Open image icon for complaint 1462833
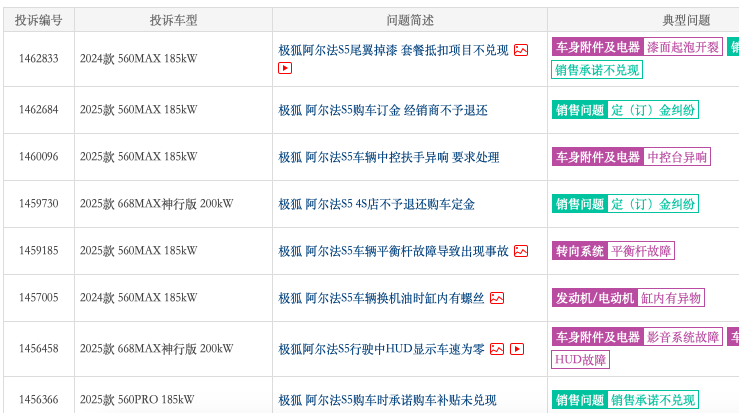This screenshot has width=739, height=413. coord(521,50)
